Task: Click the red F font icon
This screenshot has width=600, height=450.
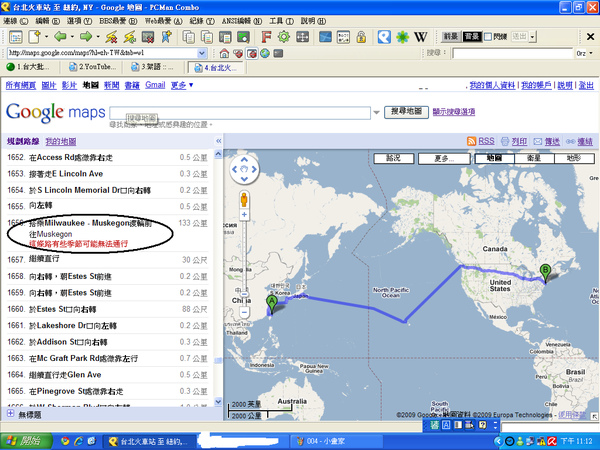Action: pyautogui.click(x=266, y=37)
